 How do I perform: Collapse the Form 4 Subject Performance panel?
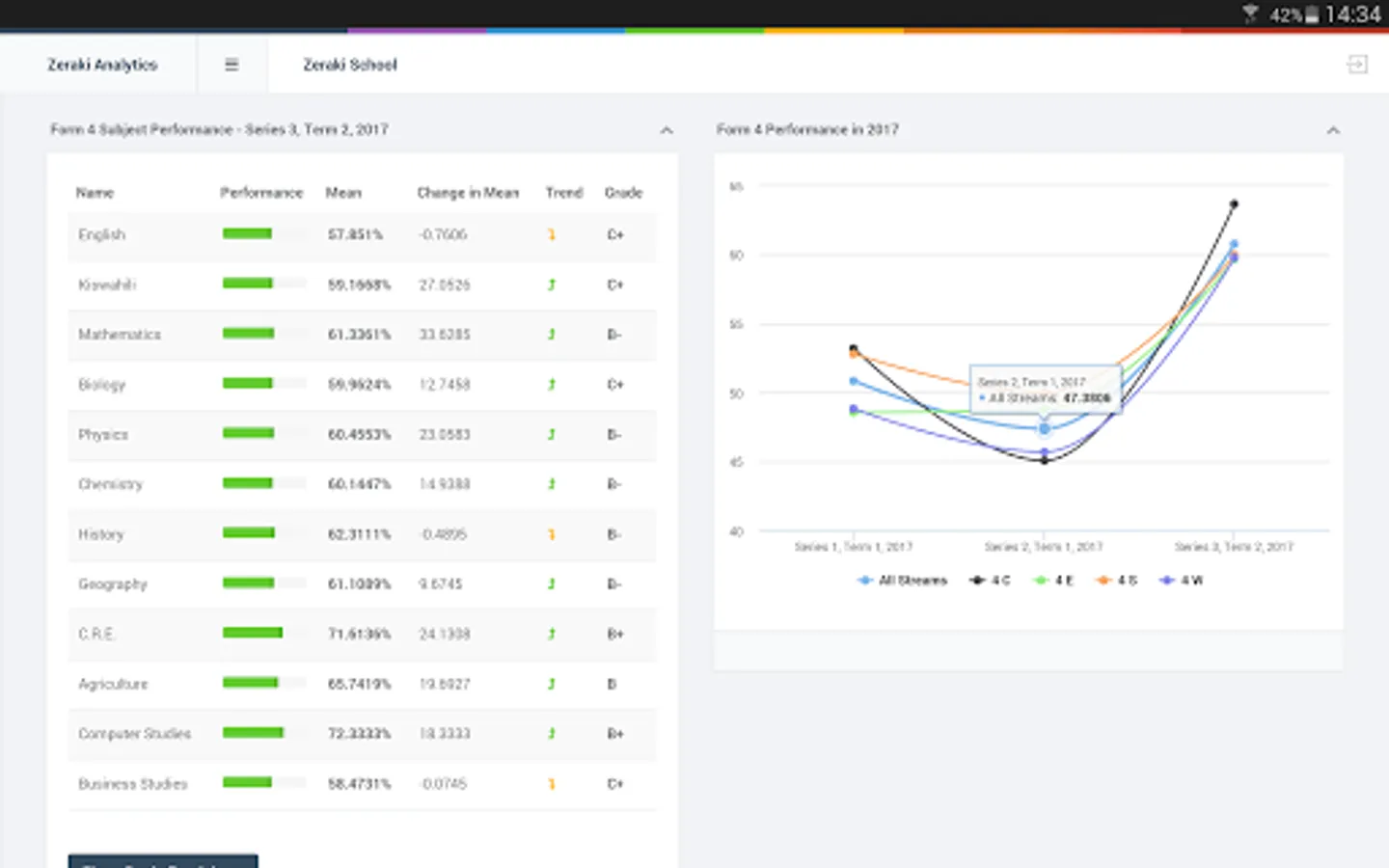point(667,130)
